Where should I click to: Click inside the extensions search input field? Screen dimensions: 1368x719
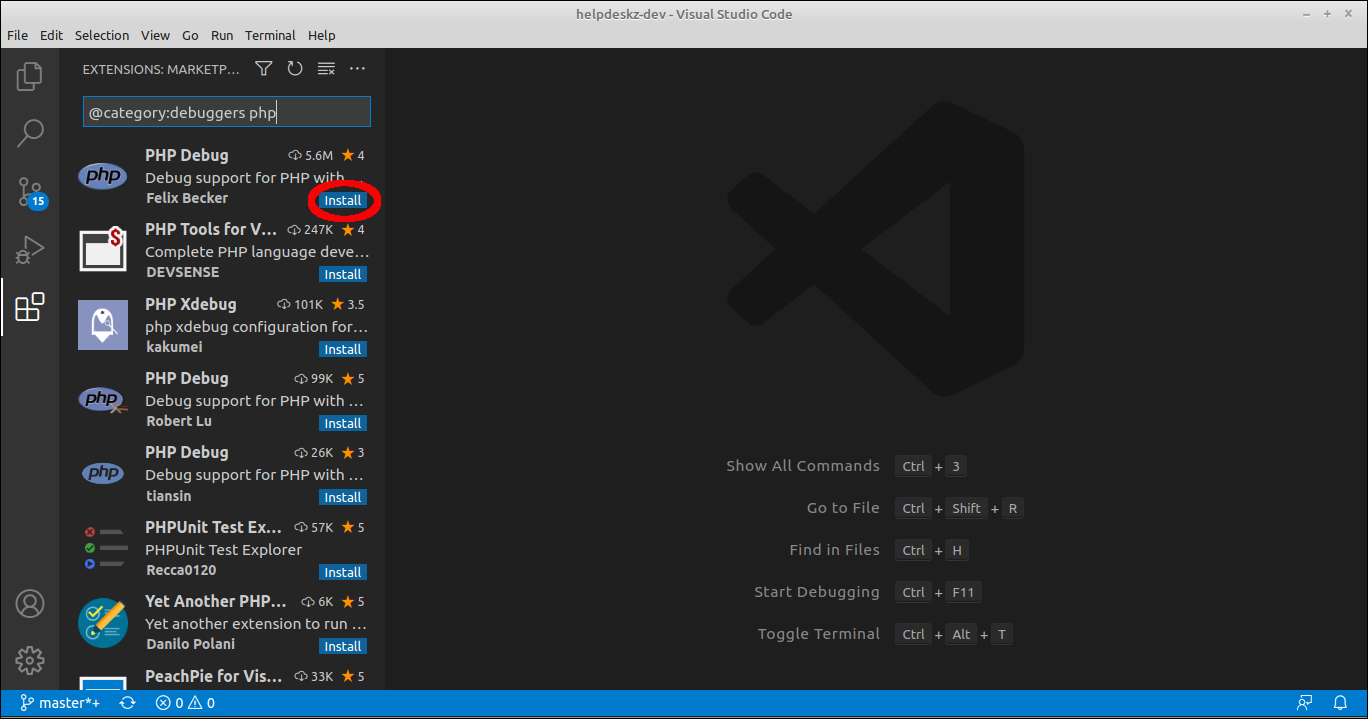coord(226,111)
